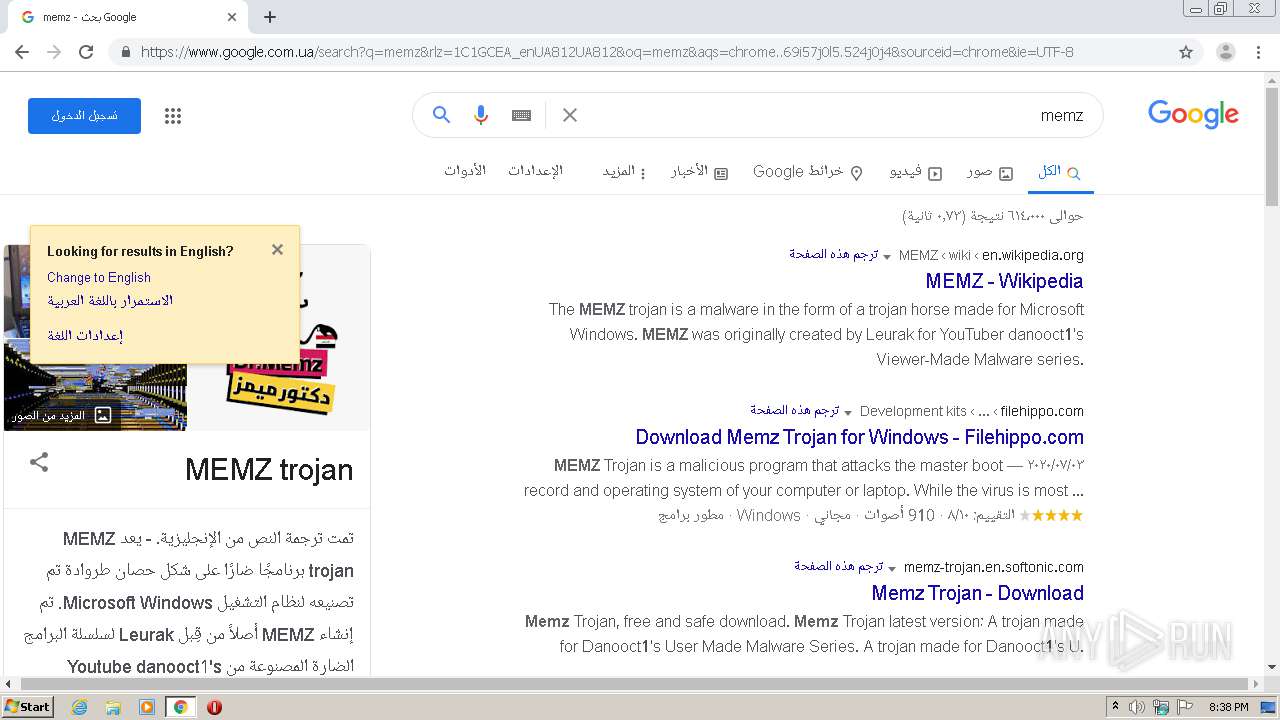Viewport: 1280px width, 720px height.
Task: Reload the page with refresh icon
Action: coord(86,52)
